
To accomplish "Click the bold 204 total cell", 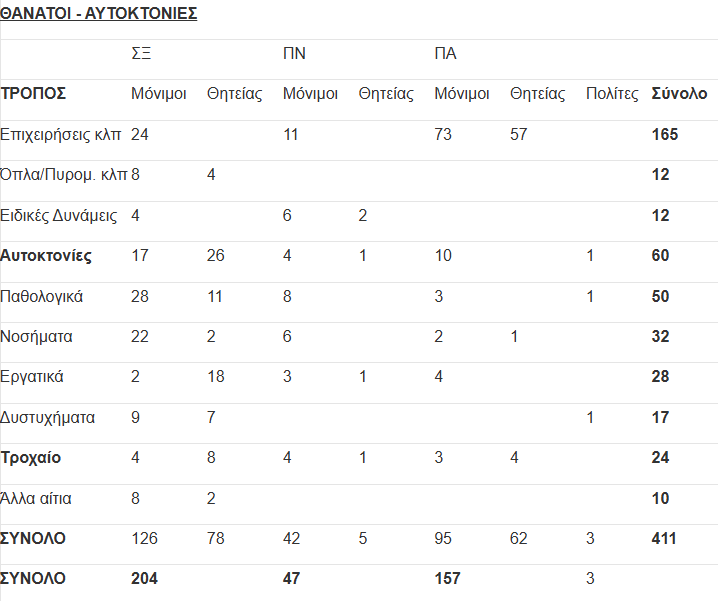I will 144,578.
